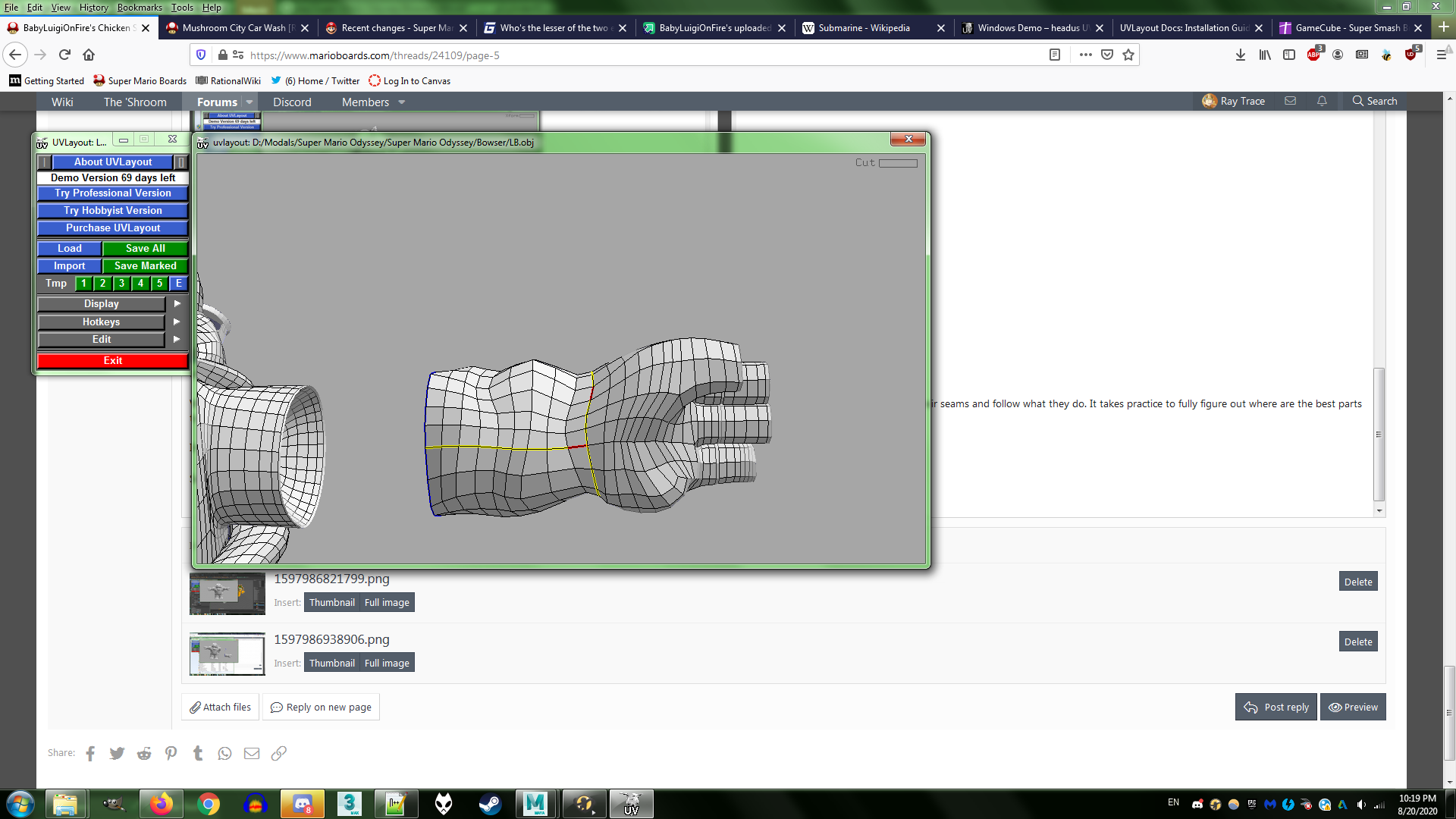Open forum inbox envelope icon

click(1290, 101)
